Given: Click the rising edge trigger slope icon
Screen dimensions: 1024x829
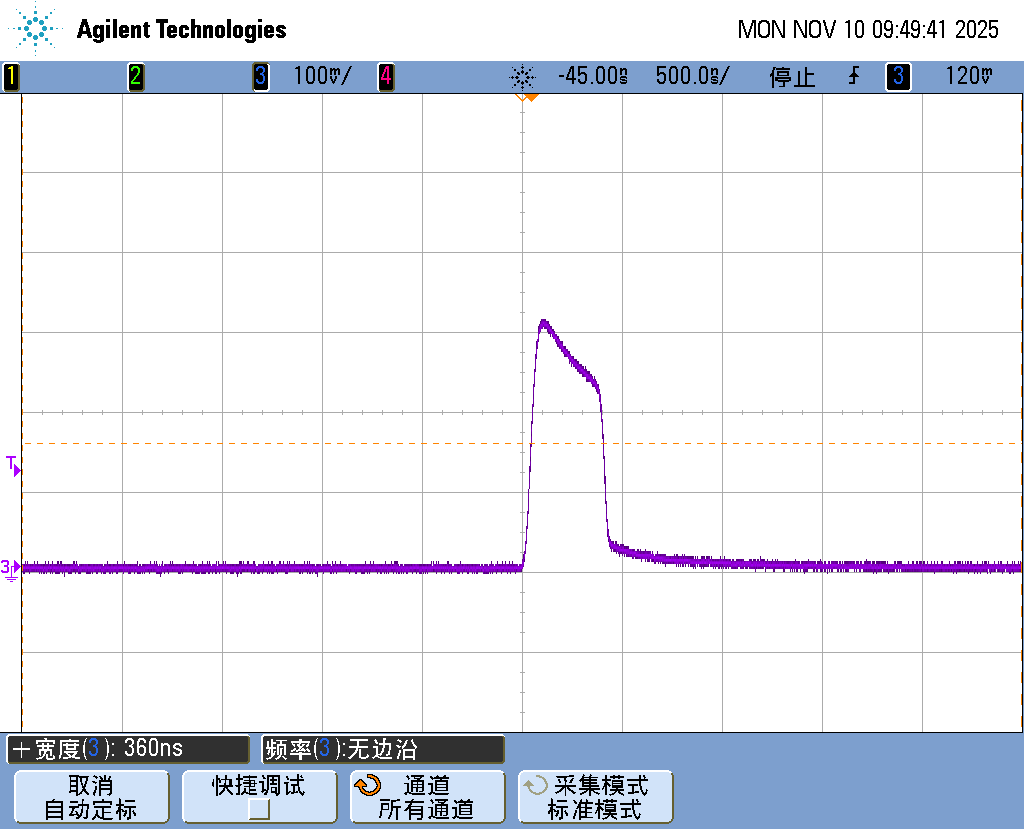Looking at the screenshot, I should point(854,77).
